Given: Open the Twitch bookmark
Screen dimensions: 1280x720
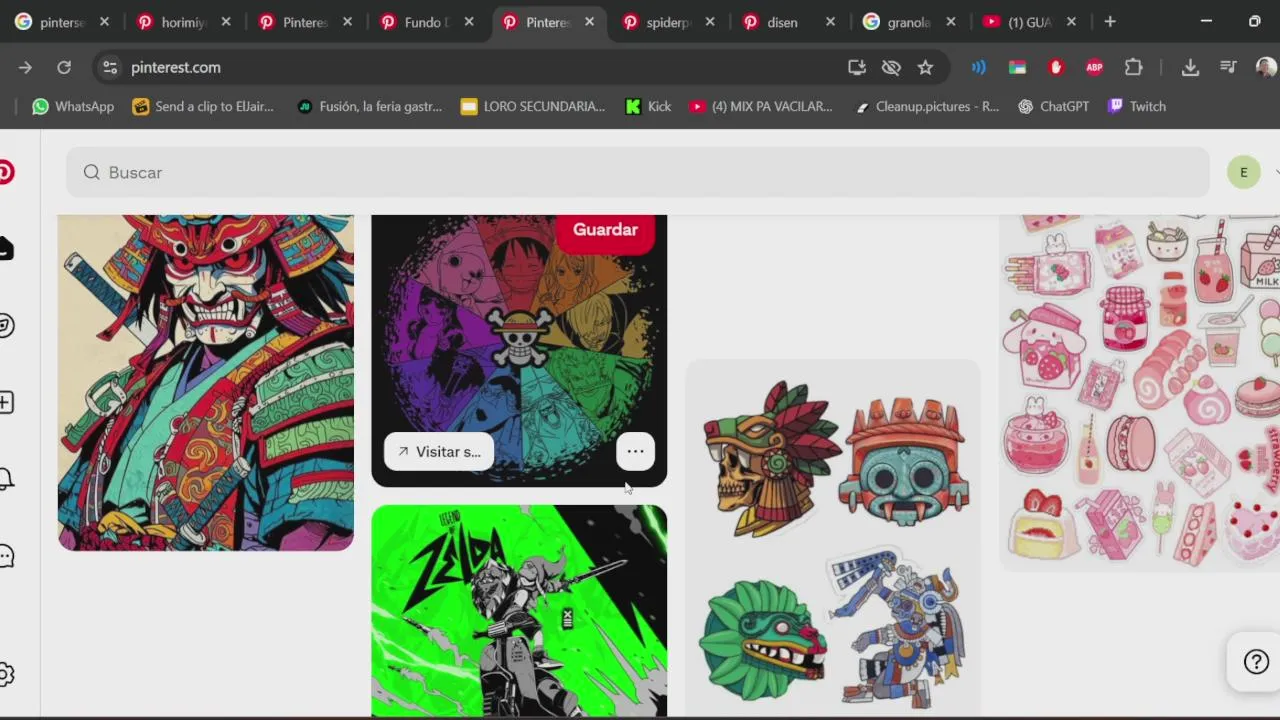Looking at the screenshot, I should (x=1137, y=106).
